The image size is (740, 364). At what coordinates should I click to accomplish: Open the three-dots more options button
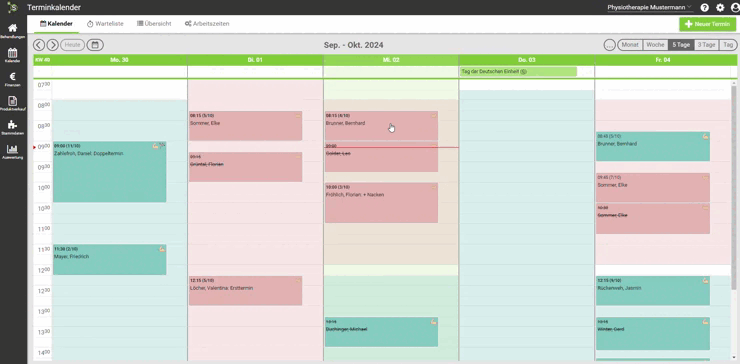pyautogui.click(x=610, y=45)
